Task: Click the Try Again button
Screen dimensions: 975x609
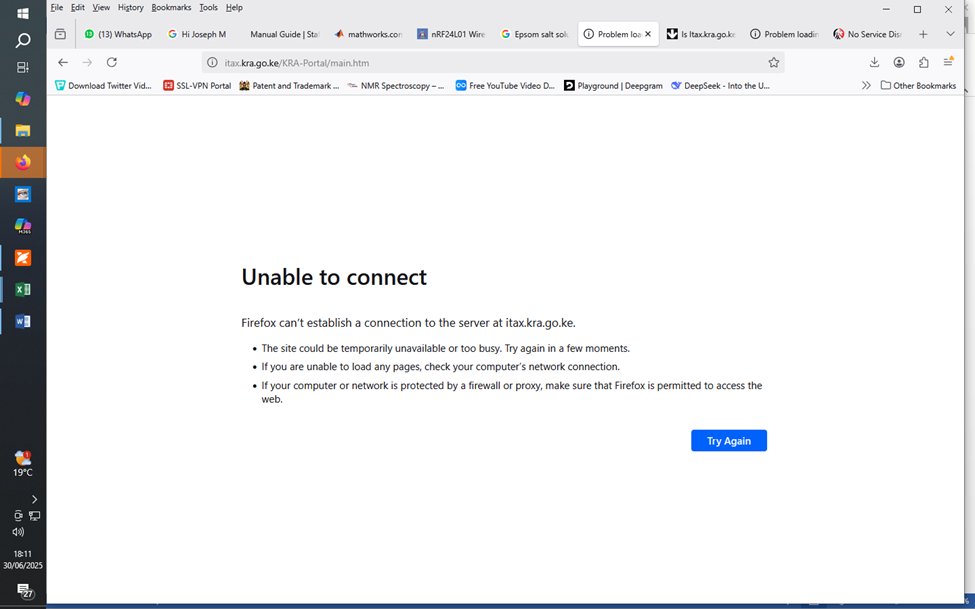Action: [729, 440]
